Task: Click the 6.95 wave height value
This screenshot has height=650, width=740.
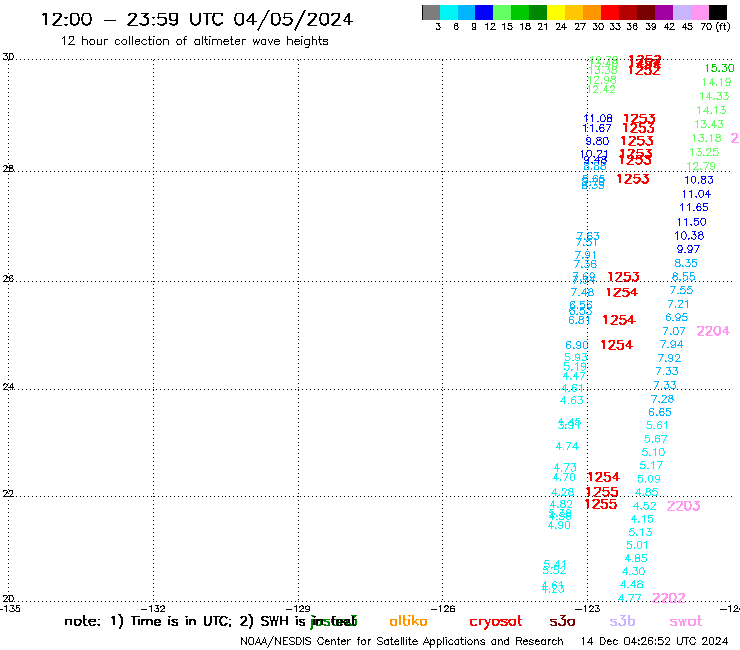Action: coord(677,318)
